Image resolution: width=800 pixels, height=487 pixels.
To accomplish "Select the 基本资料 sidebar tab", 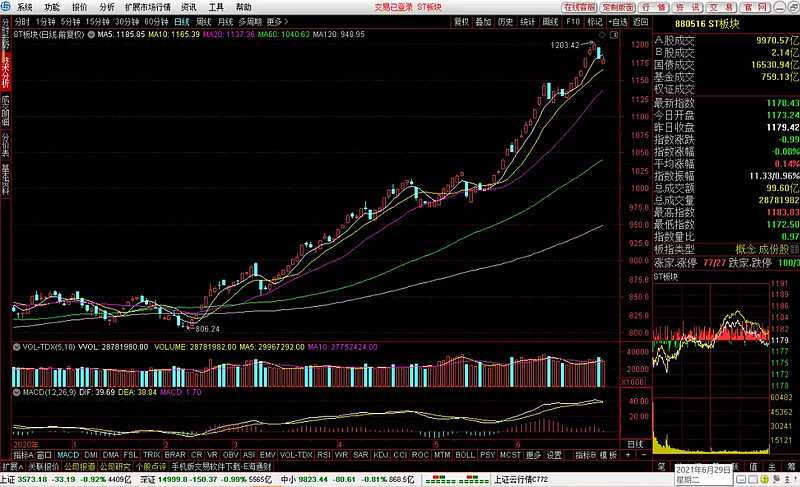I will 6,180.
